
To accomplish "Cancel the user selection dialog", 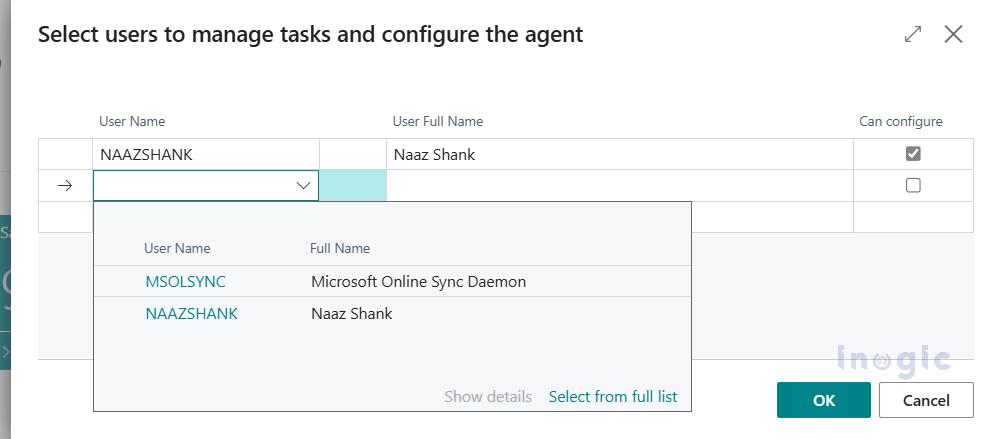I will pyautogui.click(x=925, y=400).
